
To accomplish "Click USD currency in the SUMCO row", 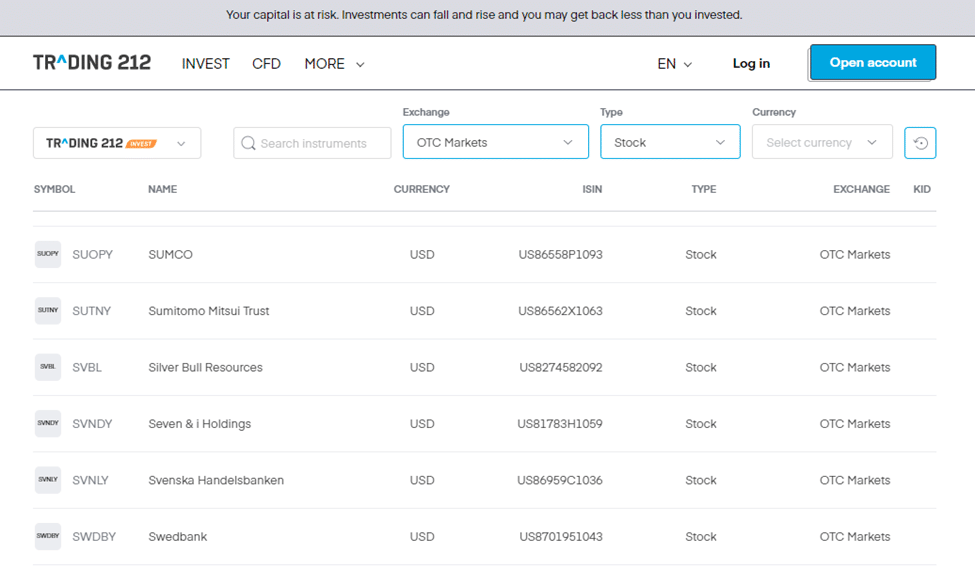I will point(422,254).
